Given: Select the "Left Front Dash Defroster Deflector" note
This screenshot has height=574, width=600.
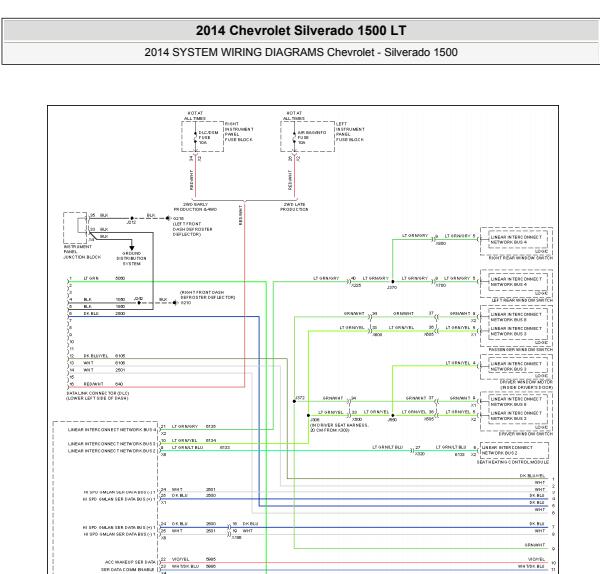Looking at the screenshot, I should coord(192,229).
